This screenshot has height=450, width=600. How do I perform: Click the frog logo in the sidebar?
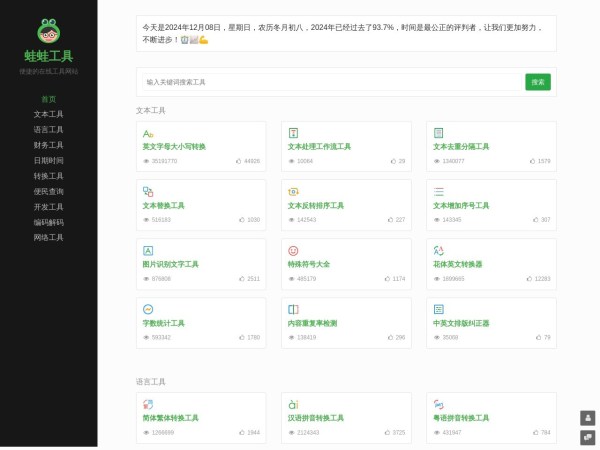[48, 30]
